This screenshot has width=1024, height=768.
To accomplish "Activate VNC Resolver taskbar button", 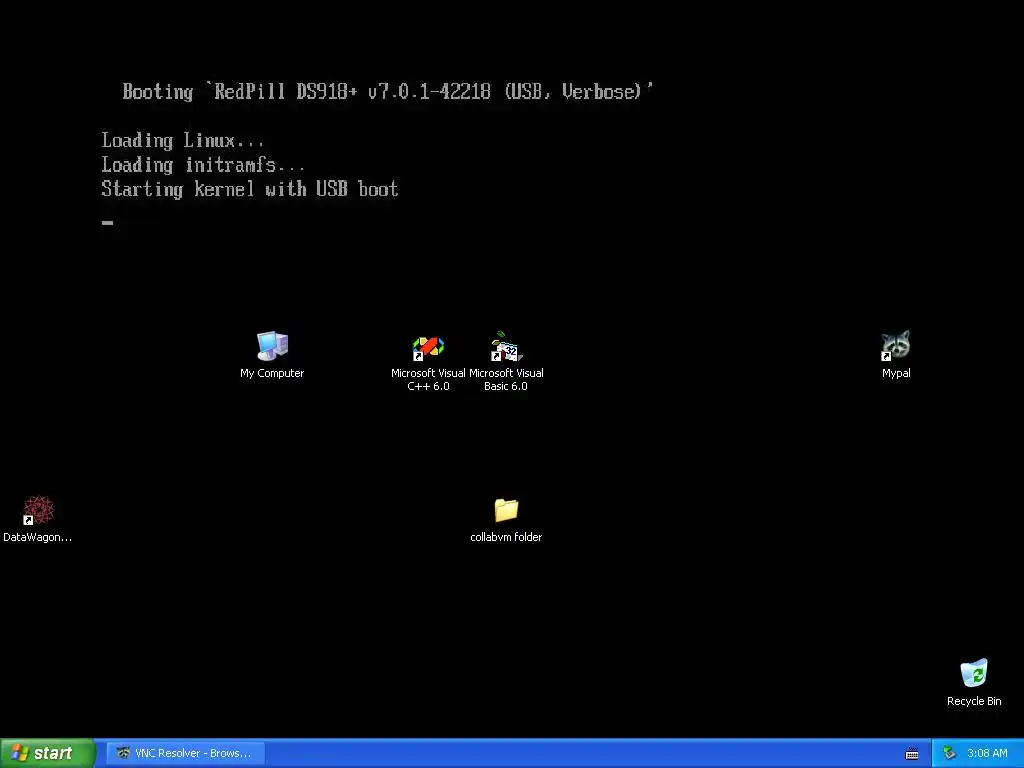I will [x=186, y=753].
